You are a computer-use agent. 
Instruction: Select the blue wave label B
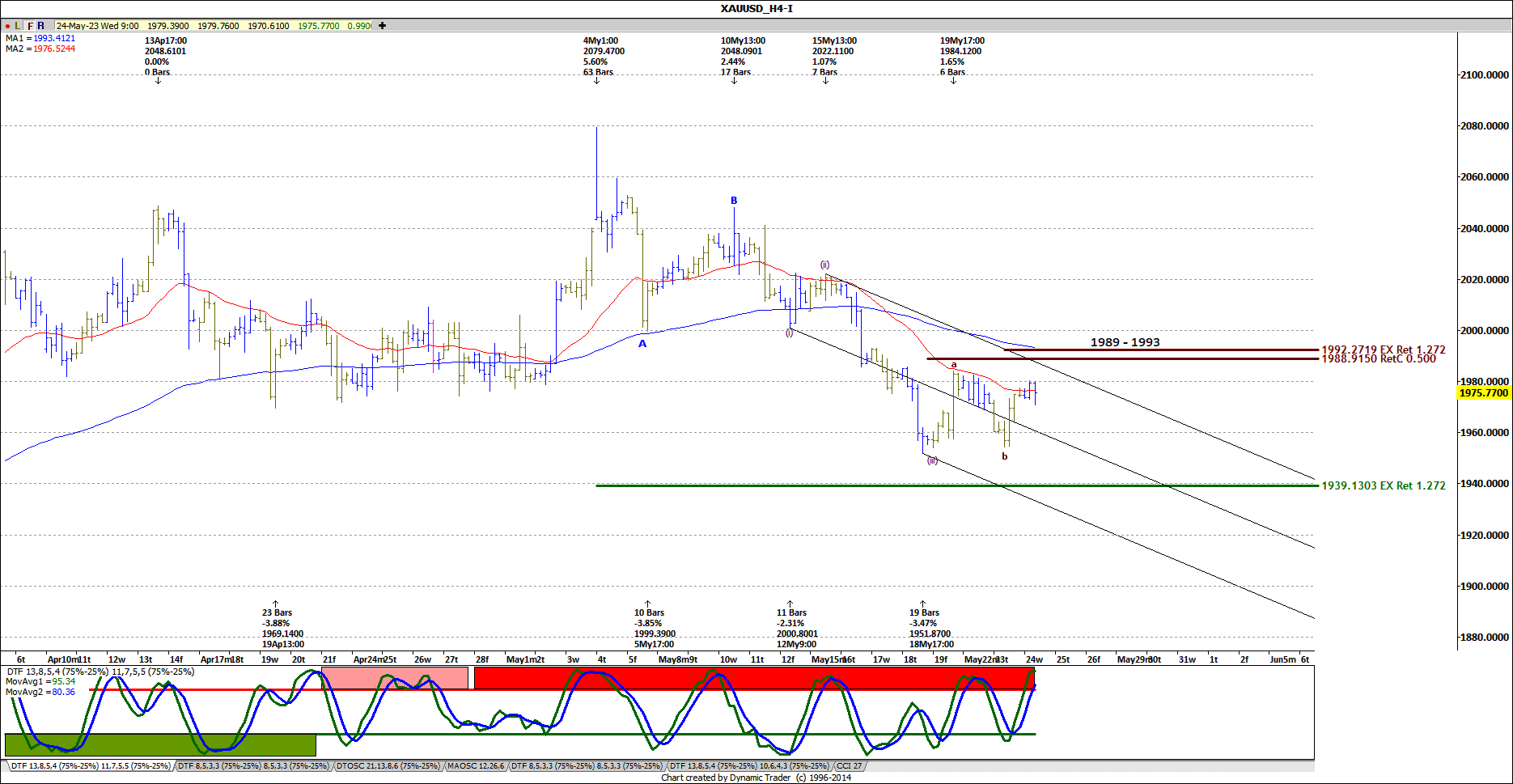point(734,201)
